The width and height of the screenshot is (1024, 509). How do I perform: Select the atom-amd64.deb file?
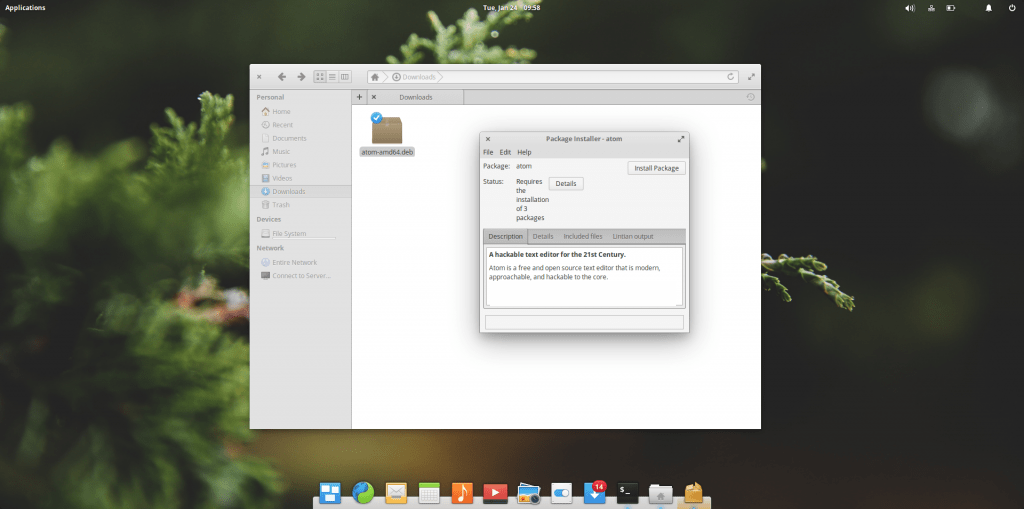[x=387, y=135]
